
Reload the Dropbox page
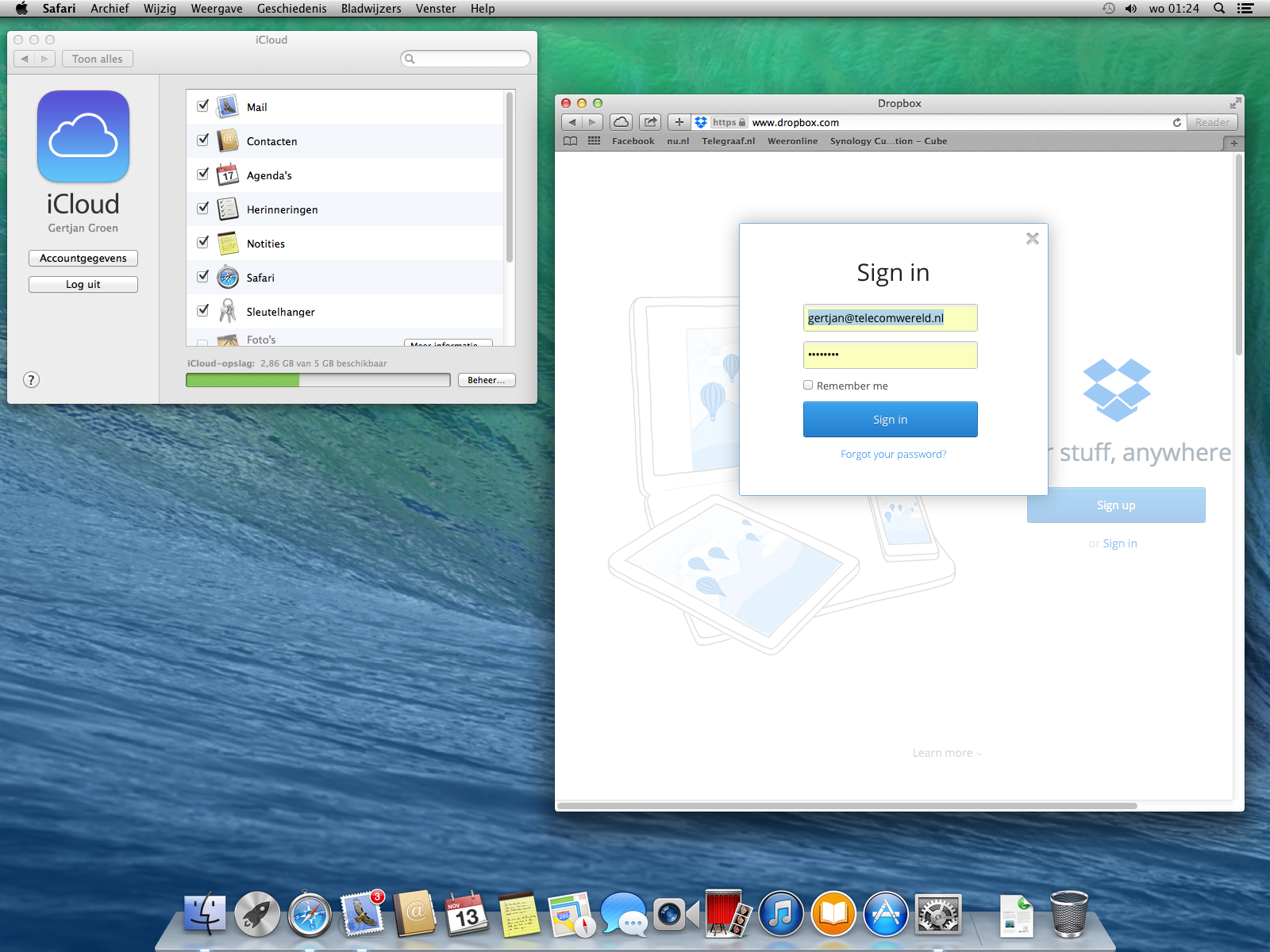pyautogui.click(x=1177, y=122)
